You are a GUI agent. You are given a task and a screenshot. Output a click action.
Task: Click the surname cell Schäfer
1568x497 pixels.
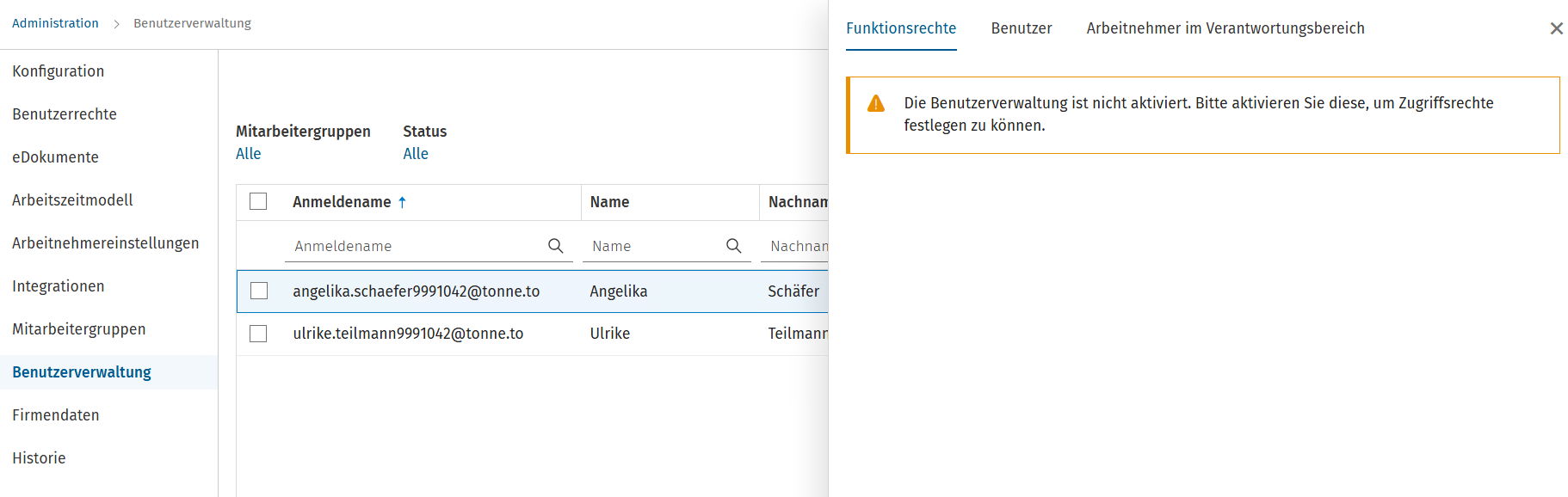[x=793, y=291]
